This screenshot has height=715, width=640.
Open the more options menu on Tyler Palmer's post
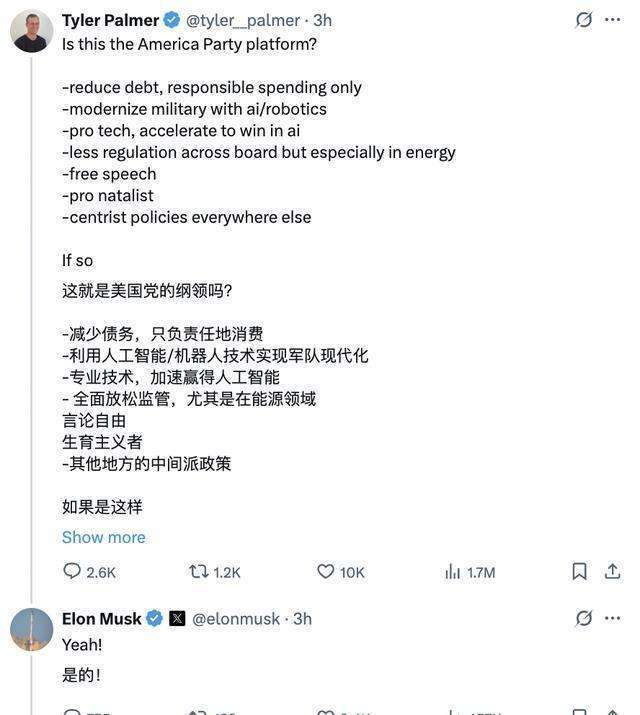click(x=613, y=20)
